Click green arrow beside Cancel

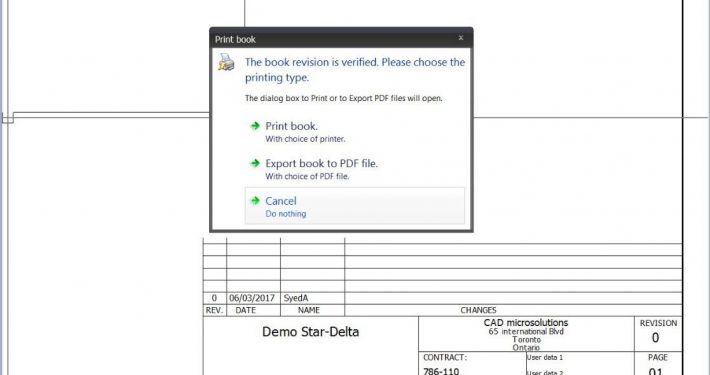tap(255, 200)
